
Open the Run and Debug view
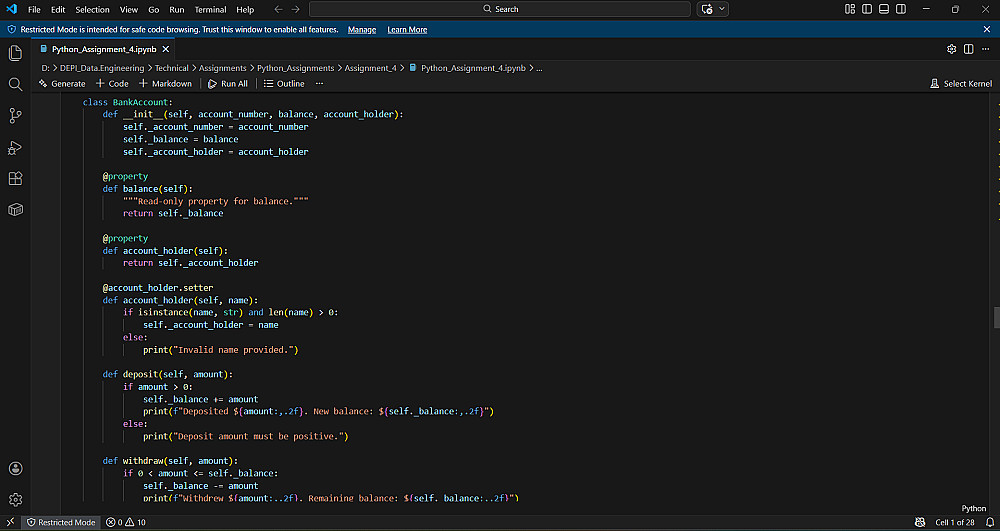15,147
